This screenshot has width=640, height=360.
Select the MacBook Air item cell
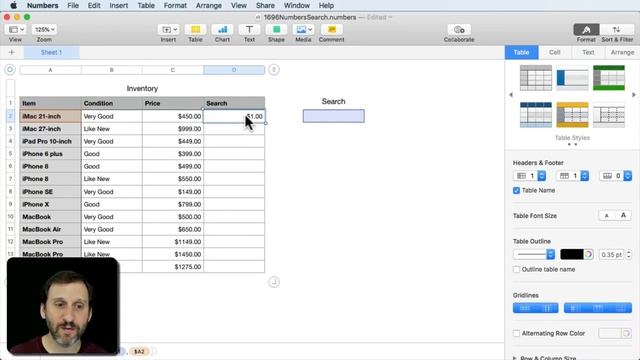pyautogui.click(x=51, y=229)
